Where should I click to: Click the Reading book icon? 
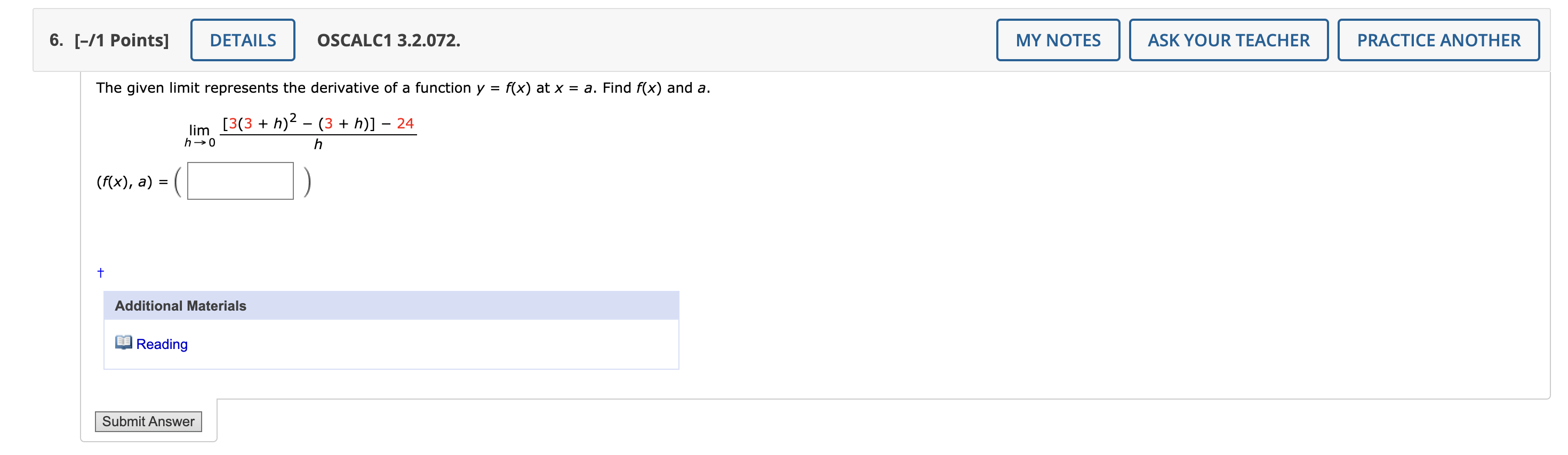(124, 343)
